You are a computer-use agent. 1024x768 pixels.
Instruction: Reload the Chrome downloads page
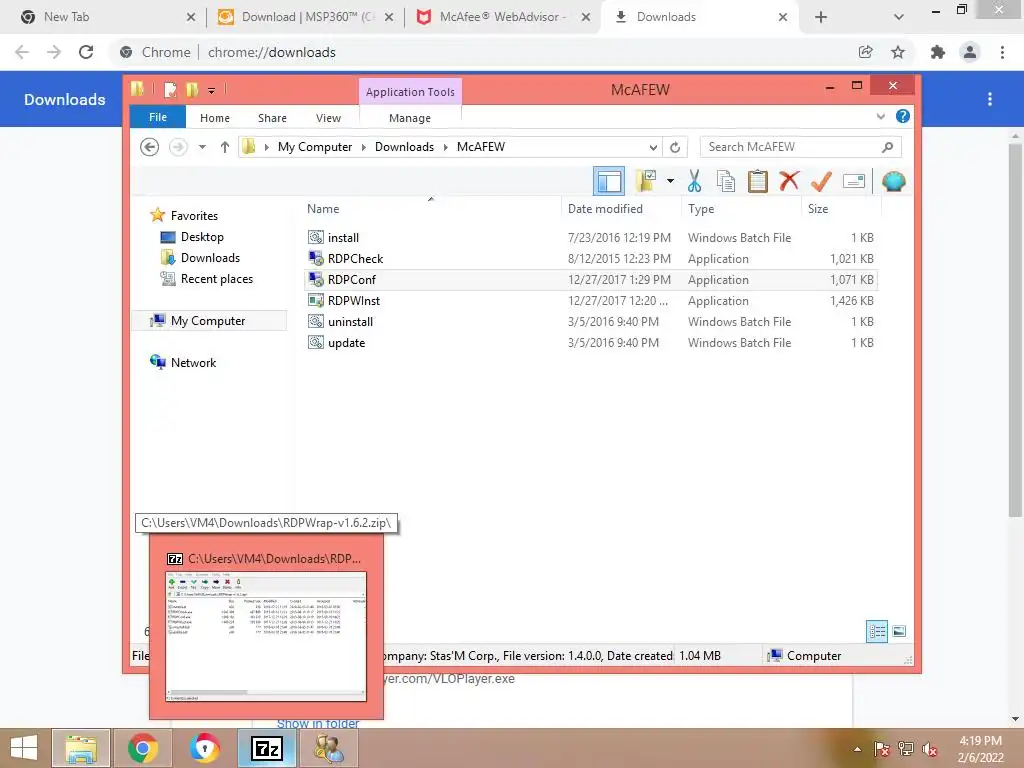pos(86,52)
